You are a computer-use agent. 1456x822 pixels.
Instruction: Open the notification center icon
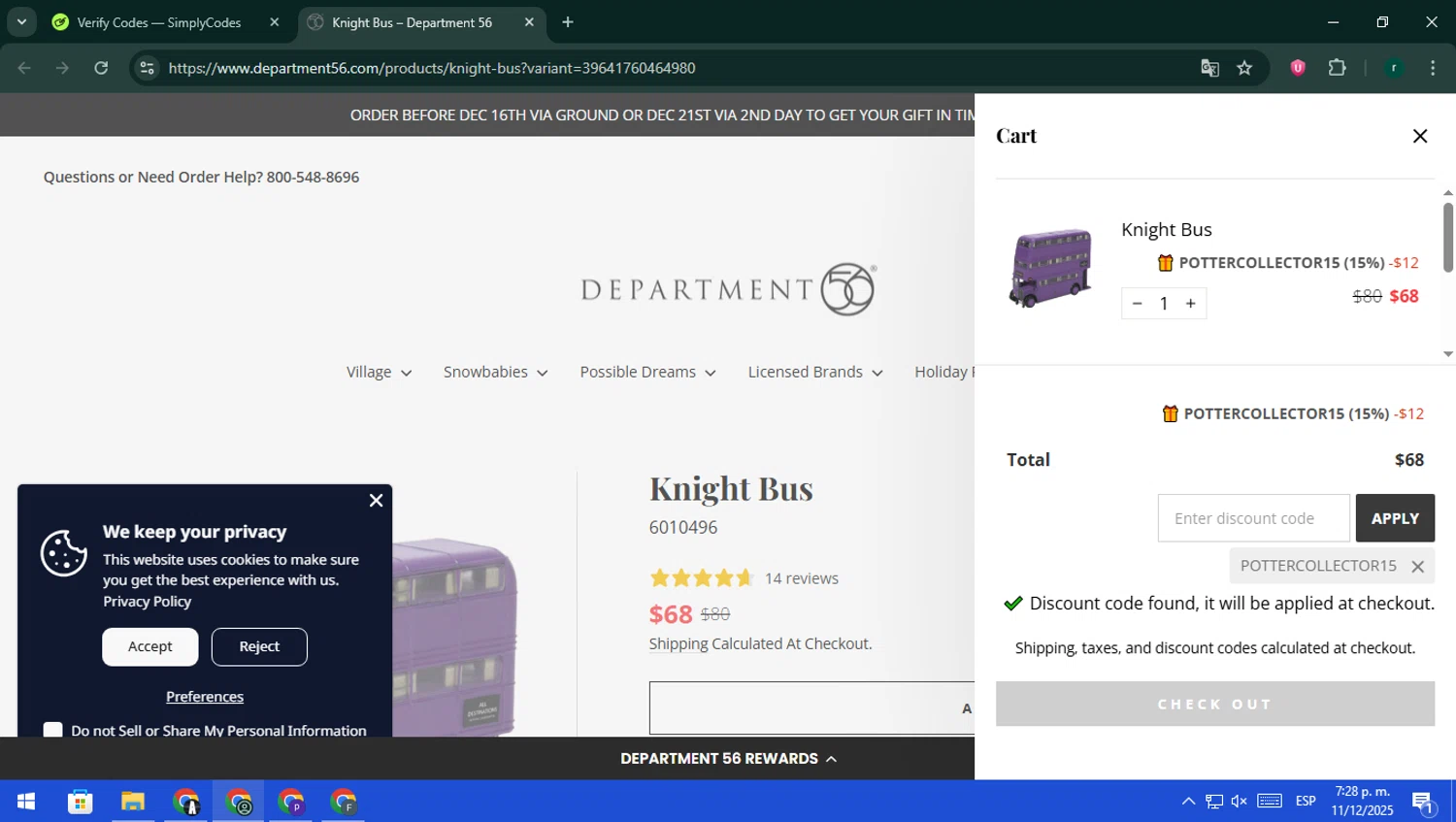[x=1424, y=802]
